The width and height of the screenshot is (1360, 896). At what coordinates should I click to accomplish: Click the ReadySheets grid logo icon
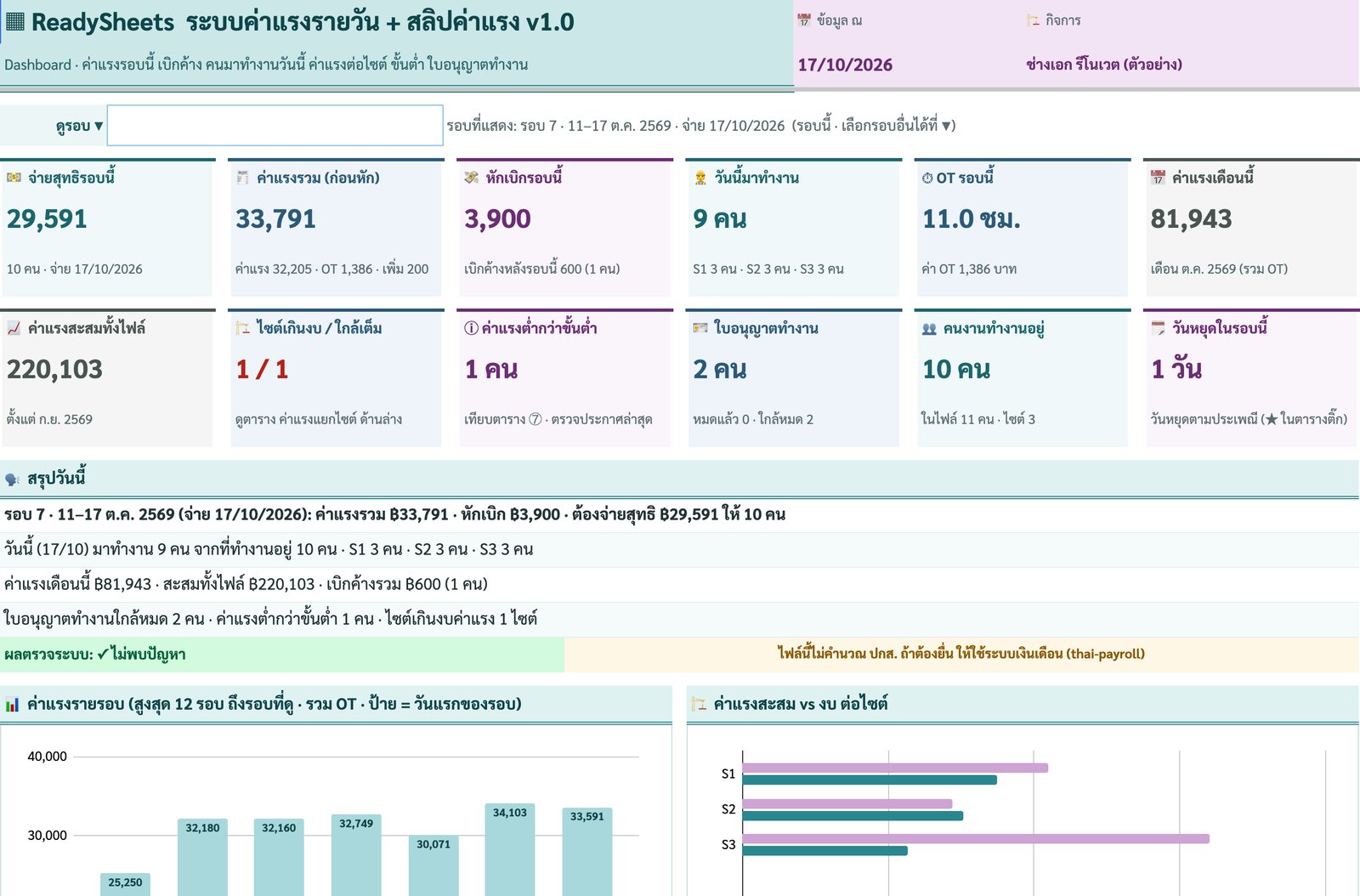tap(15, 22)
